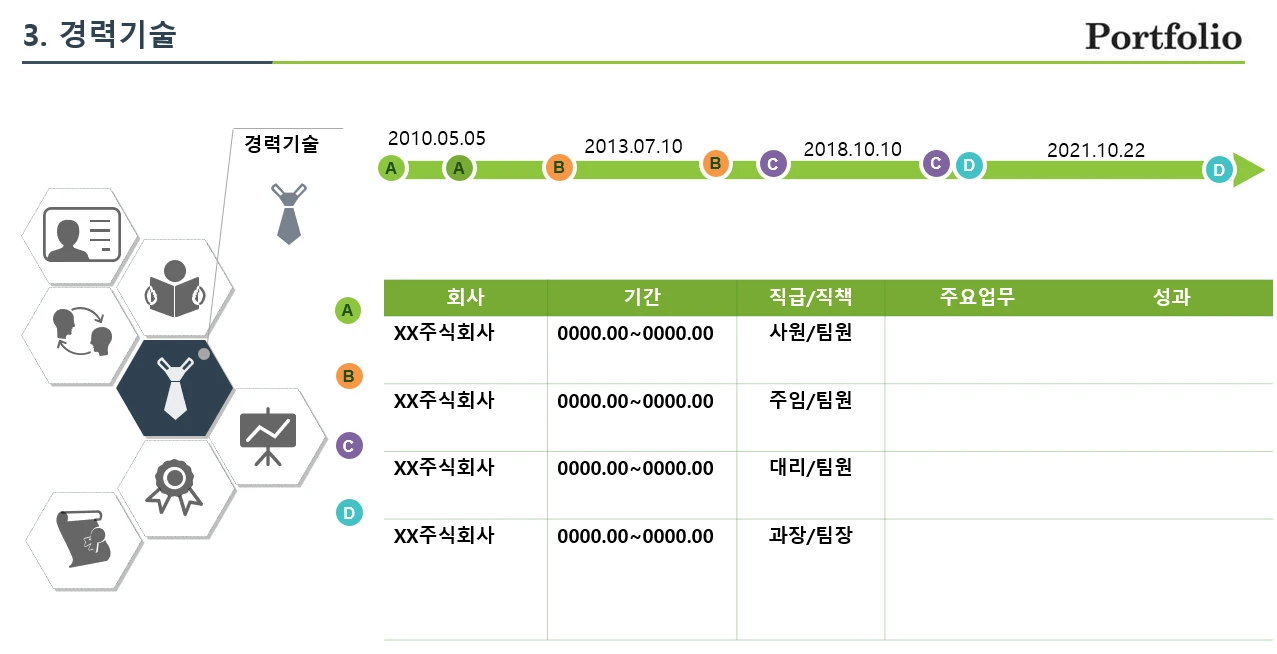
Task: Click the dark necktie hexagon icon
Action: point(175,388)
